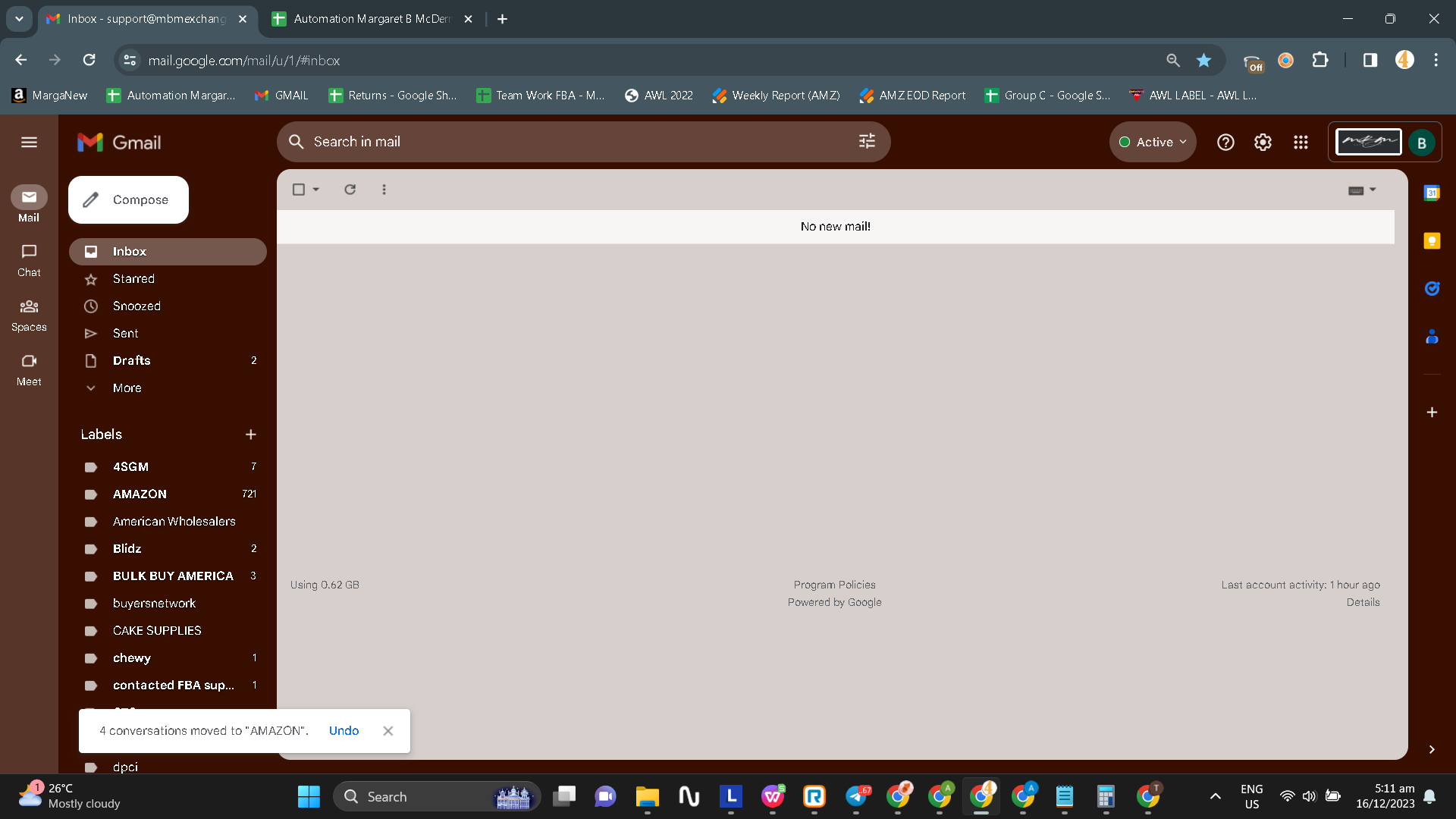Image resolution: width=1456 pixels, height=819 pixels.
Task: Get add-ons with plus icon
Action: [1432, 413]
